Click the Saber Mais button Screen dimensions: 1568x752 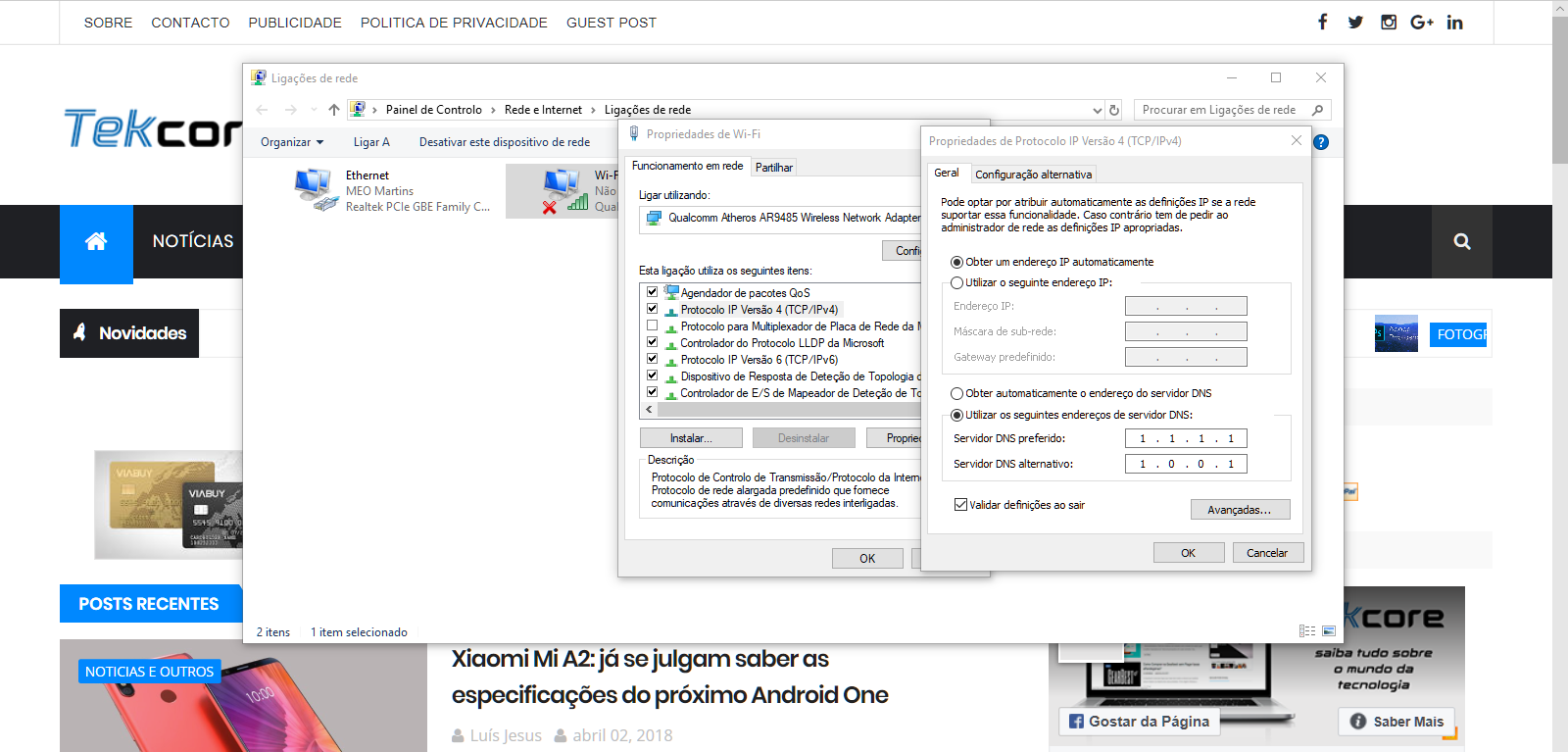click(x=1396, y=722)
